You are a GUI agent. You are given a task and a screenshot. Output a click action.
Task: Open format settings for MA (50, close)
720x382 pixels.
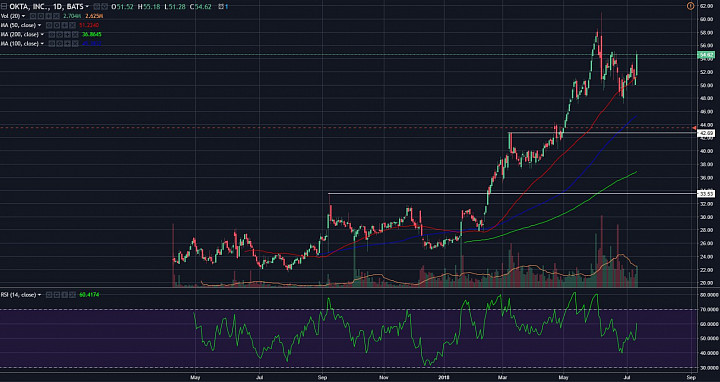point(57,25)
